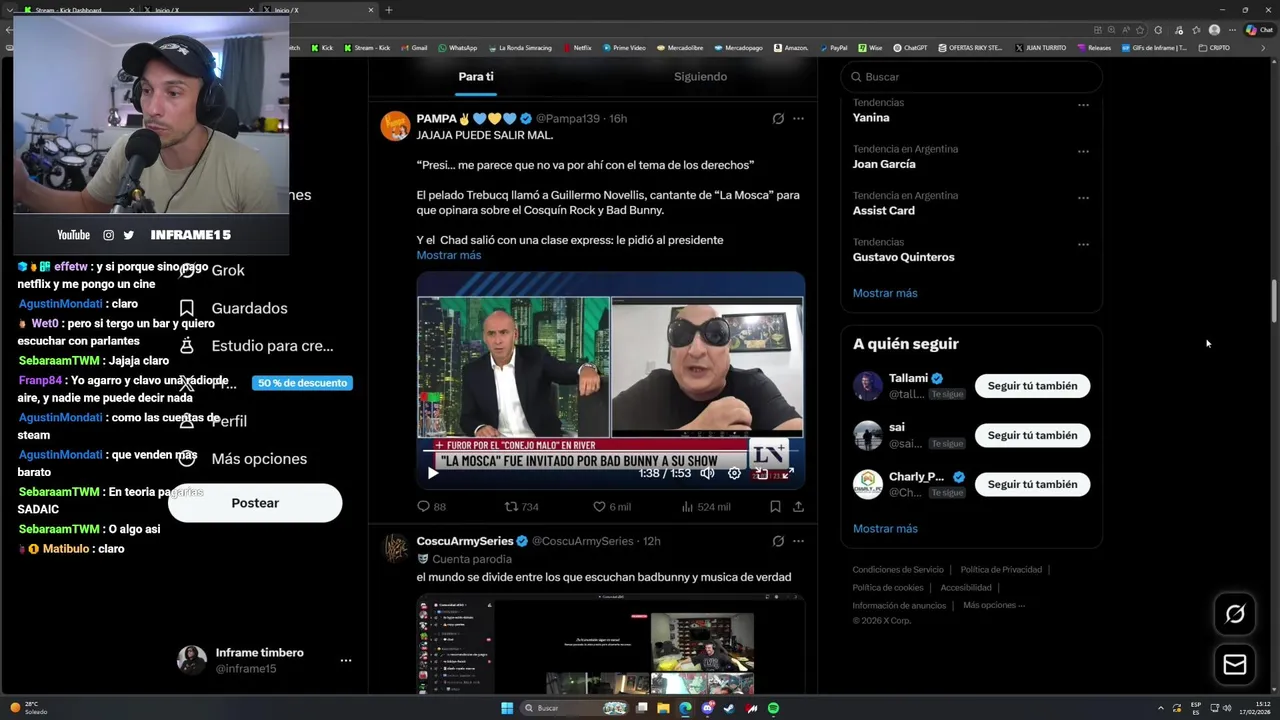Screen dimensions: 1280x720
Task: Follow Charly_P back
Action: tap(1032, 484)
